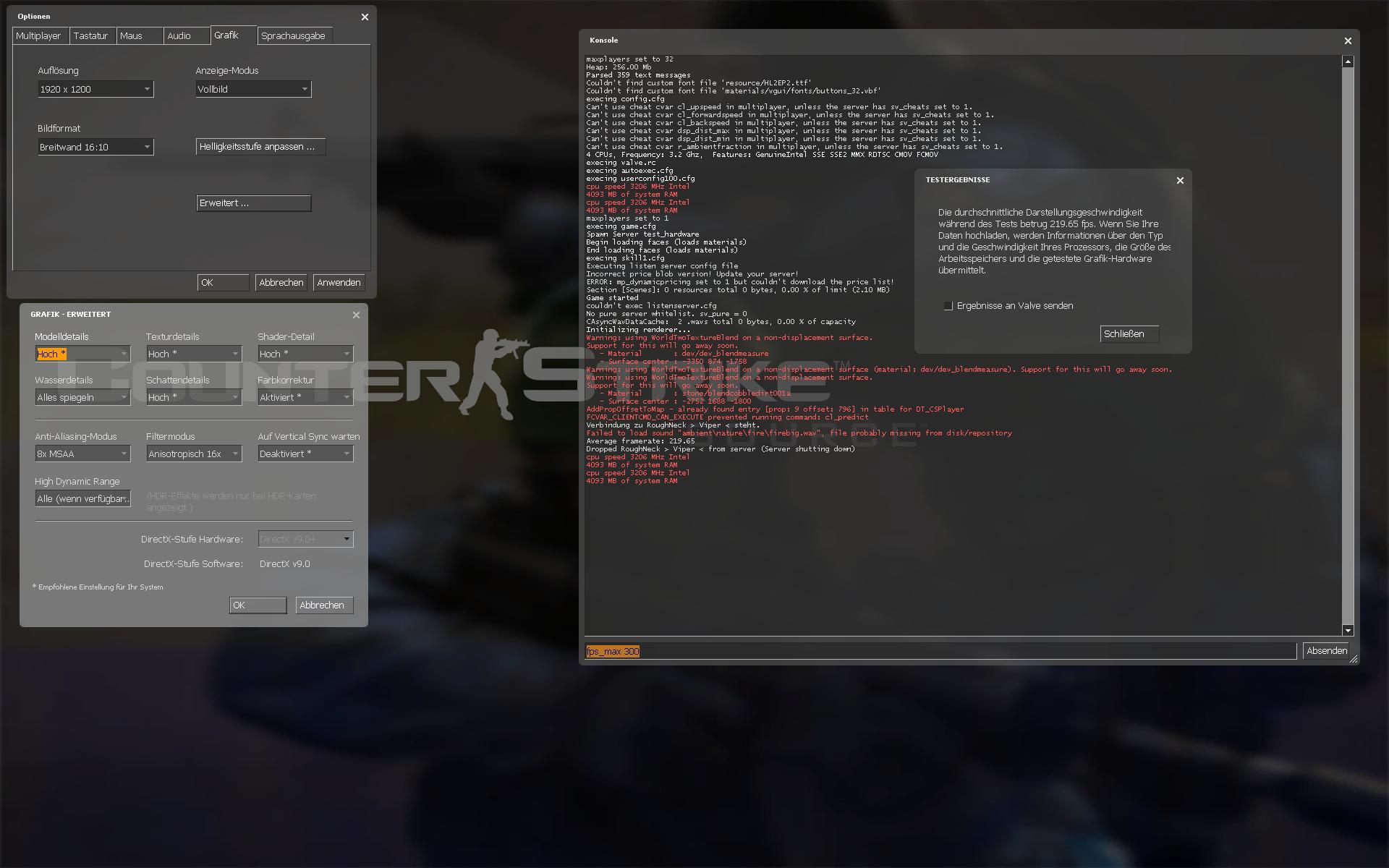Screen dimensions: 1389x868
Task: Click OK in the Optionen window
Action: (223, 283)
